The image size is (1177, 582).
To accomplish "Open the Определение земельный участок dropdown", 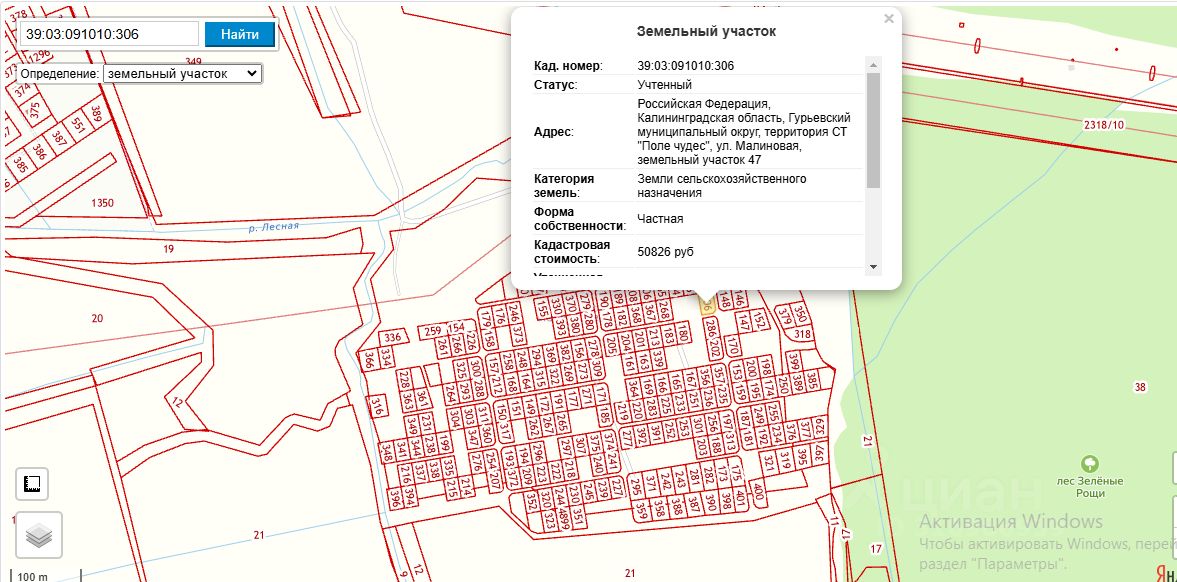I will (182, 74).
